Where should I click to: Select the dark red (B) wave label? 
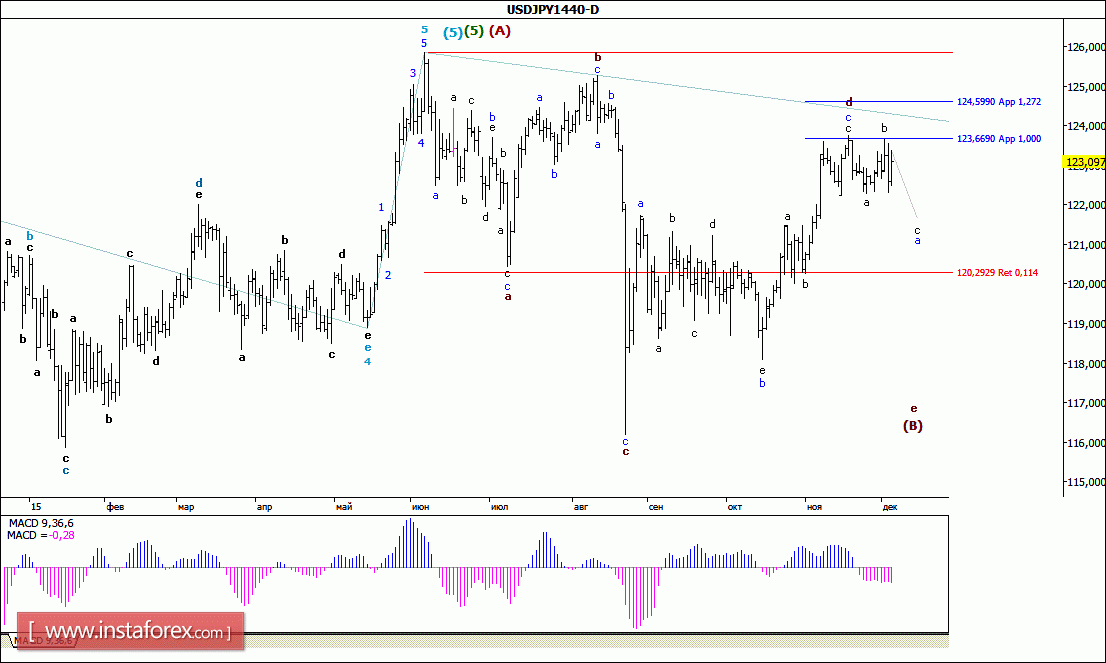coord(913,425)
